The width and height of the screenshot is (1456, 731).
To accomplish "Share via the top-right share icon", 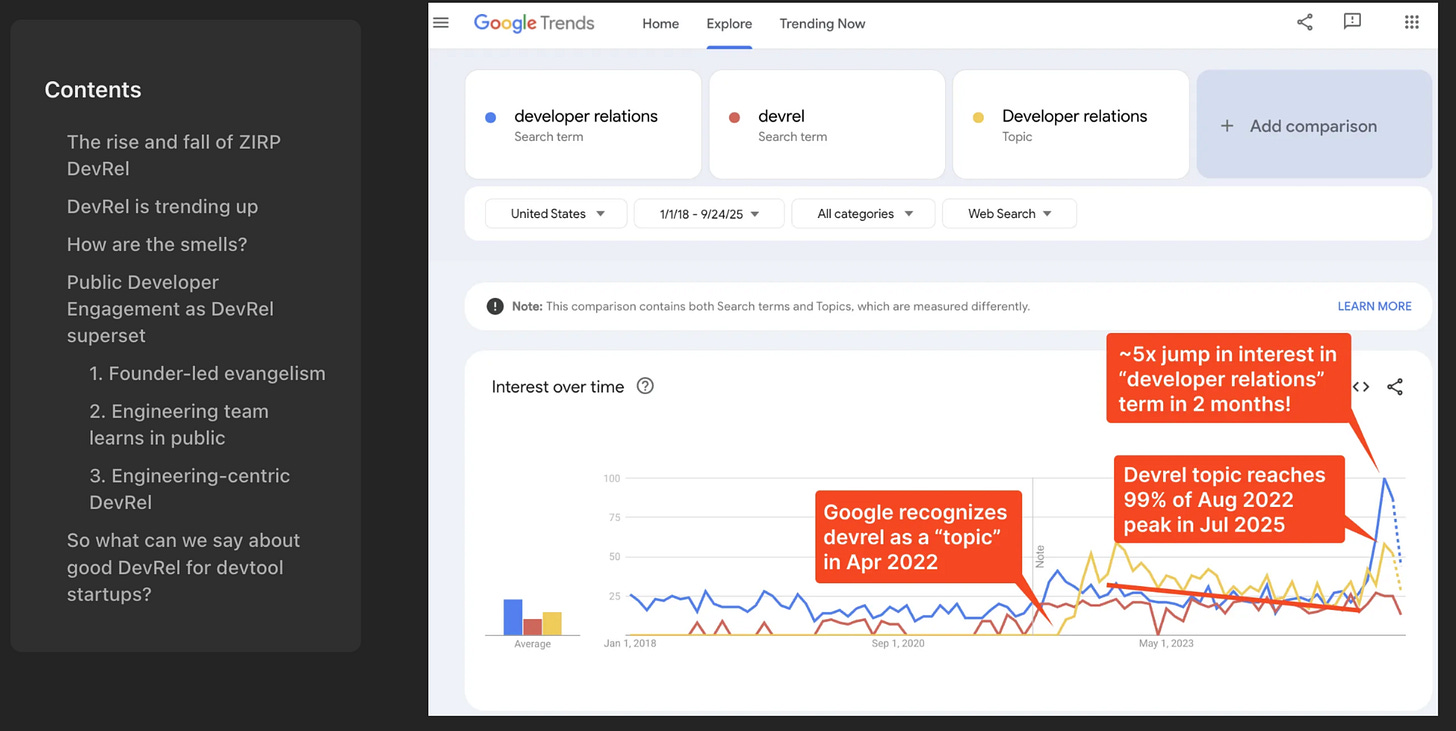I will pyautogui.click(x=1305, y=22).
